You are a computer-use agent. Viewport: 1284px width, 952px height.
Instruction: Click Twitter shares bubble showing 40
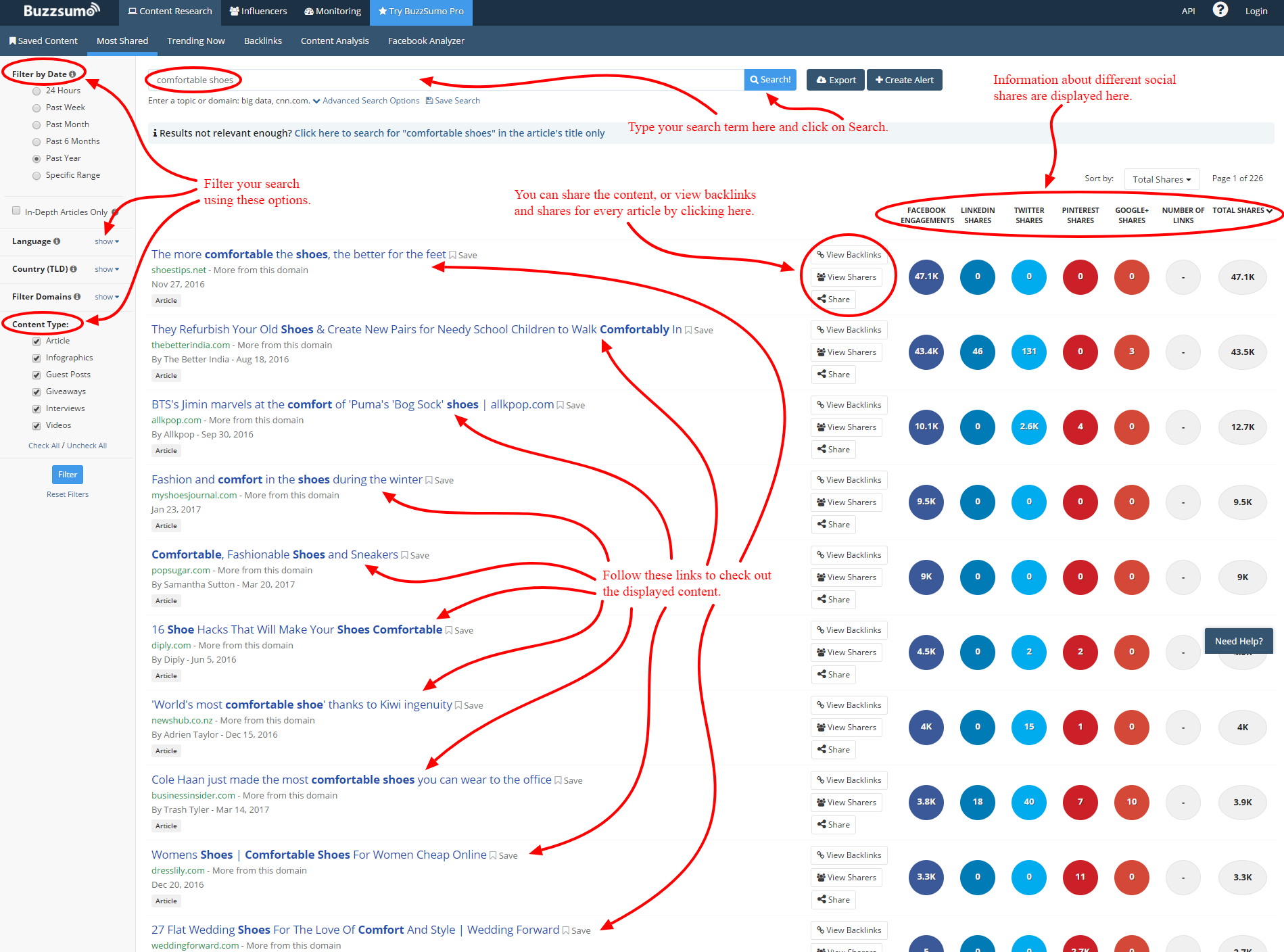pyautogui.click(x=1029, y=802)
